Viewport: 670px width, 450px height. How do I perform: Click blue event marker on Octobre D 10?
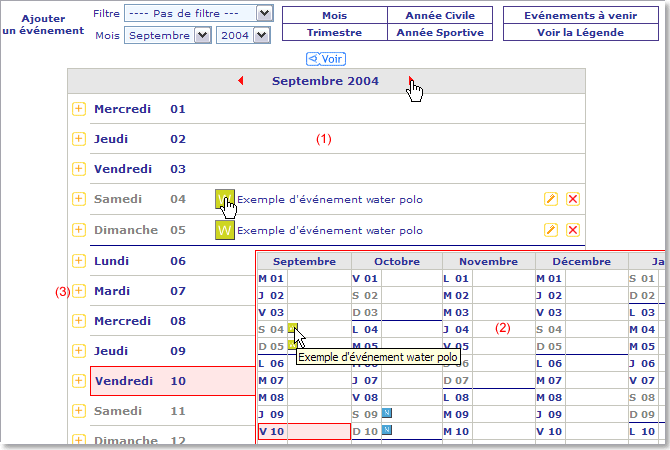[x=387, y=429]
